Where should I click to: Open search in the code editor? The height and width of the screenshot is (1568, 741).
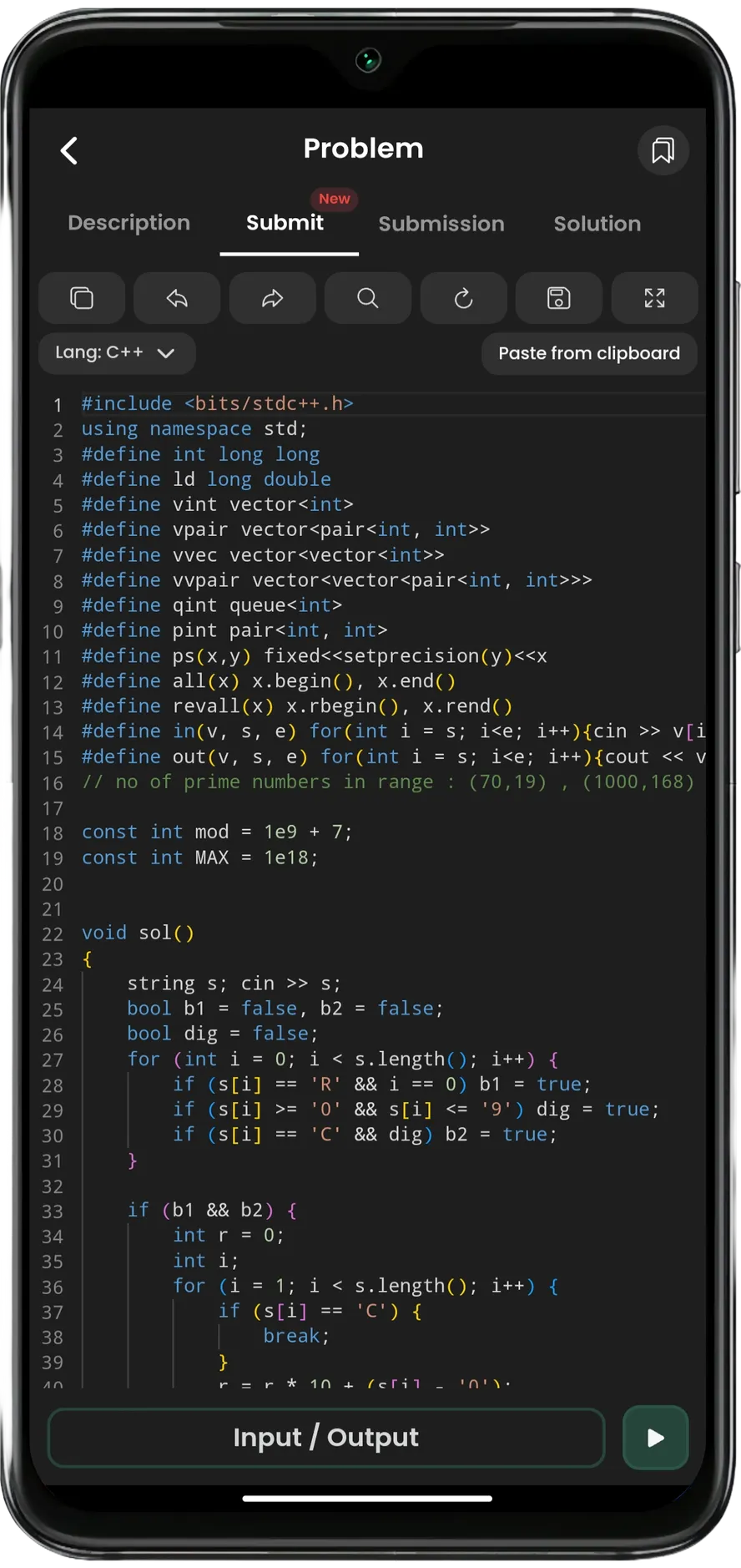point(368,298)
